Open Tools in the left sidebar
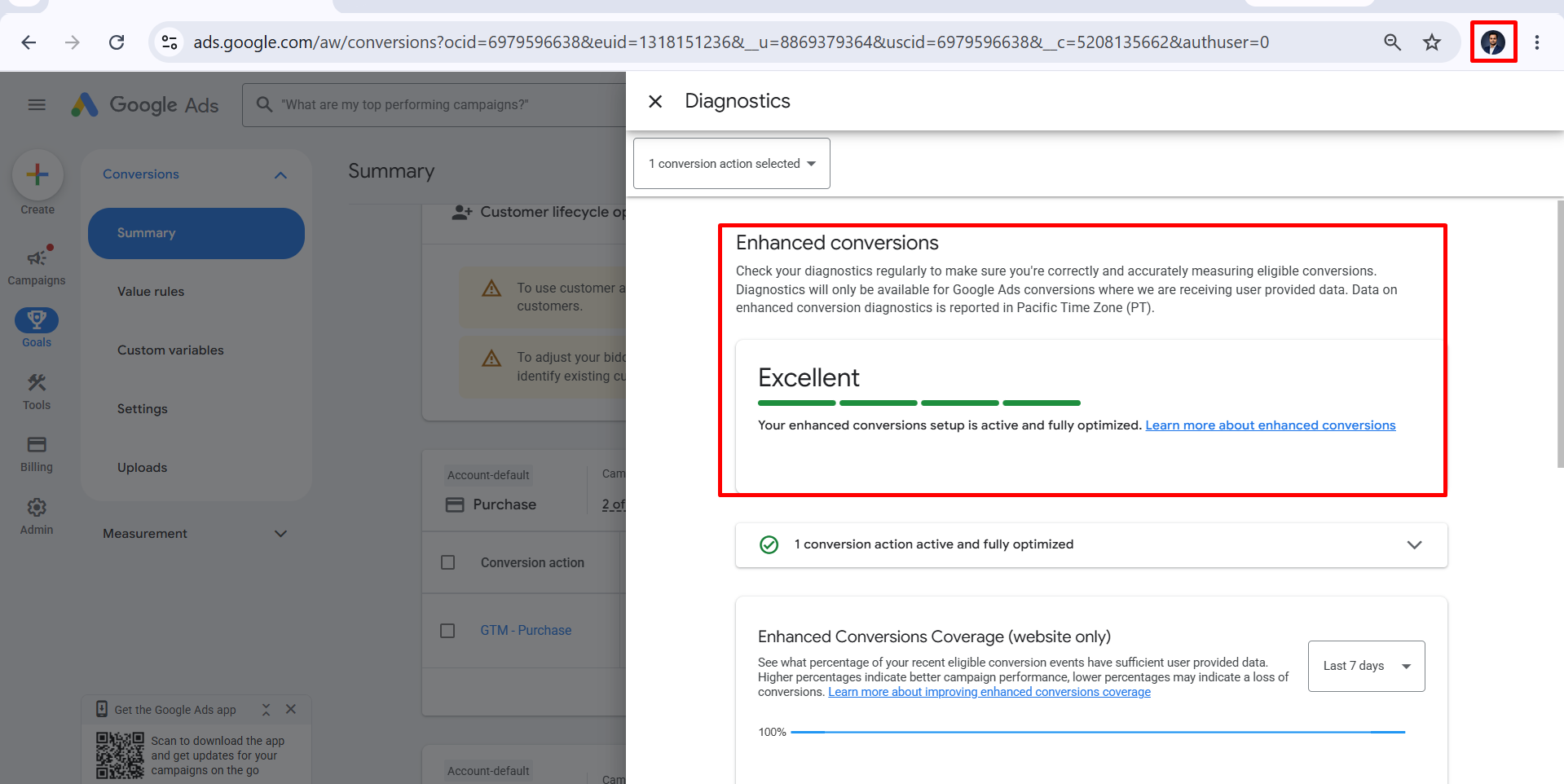This screenshot has height=784, width=1564. (x=37, y=391)
